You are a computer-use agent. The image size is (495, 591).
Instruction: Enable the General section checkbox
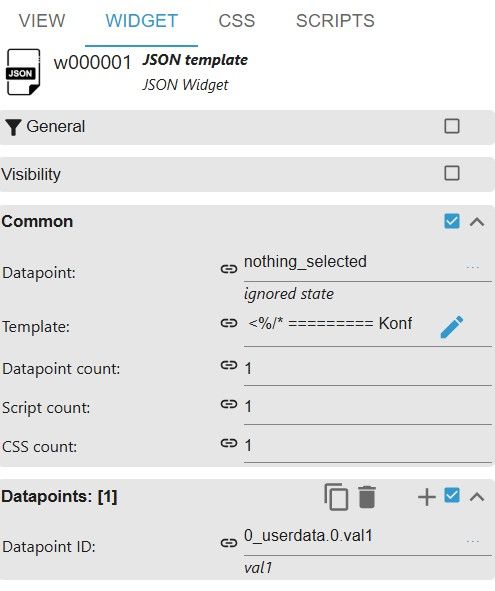pyautogui.click(x=452, y=126)
